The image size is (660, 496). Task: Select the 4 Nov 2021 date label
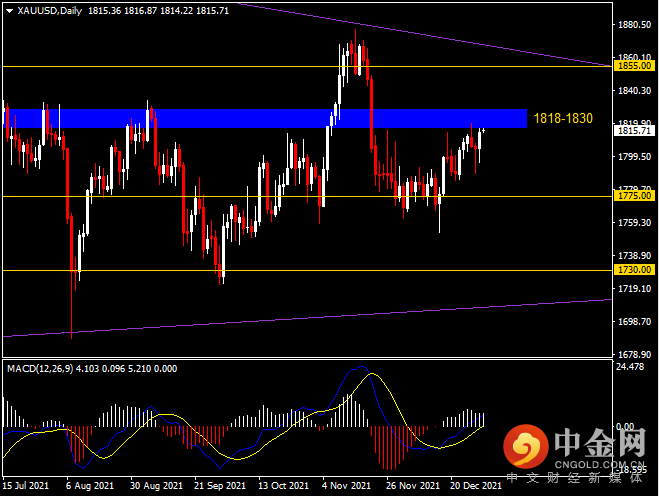pos(346,485)
